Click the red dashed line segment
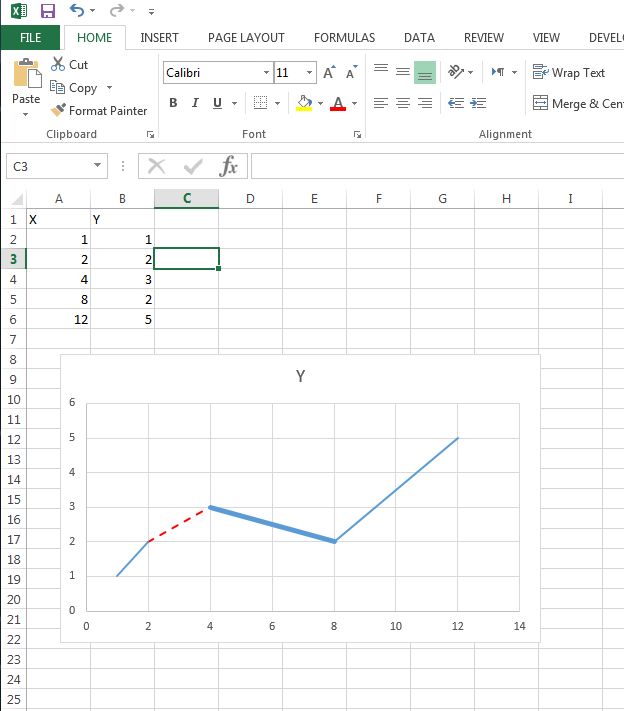The height and width of the screenshot is (711, 624). 179,525
